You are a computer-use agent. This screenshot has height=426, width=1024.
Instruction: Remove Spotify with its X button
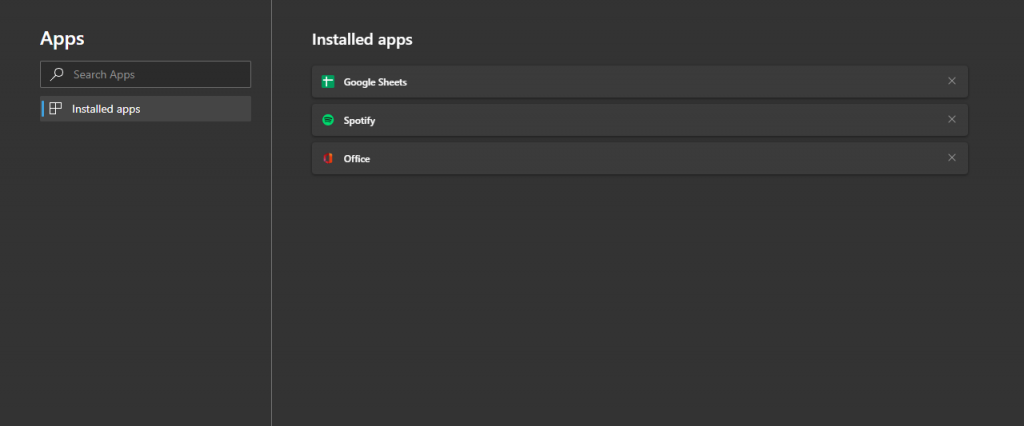952,119
